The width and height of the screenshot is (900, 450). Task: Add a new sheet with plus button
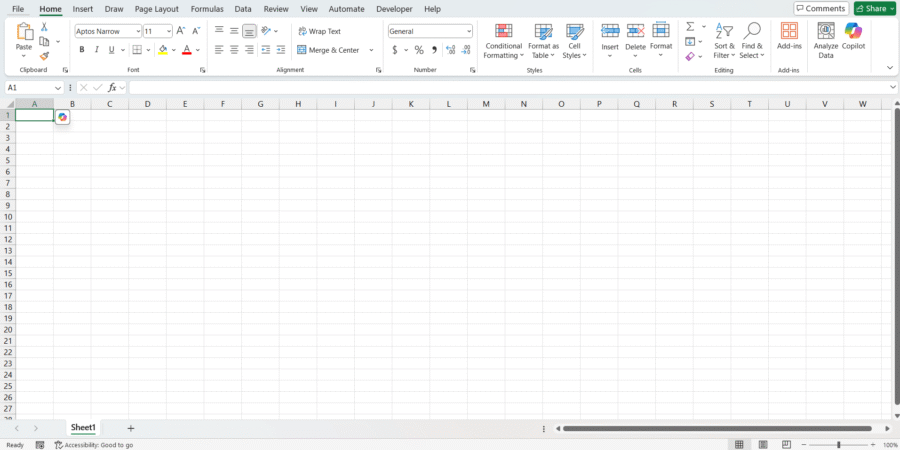coord(131,428)
